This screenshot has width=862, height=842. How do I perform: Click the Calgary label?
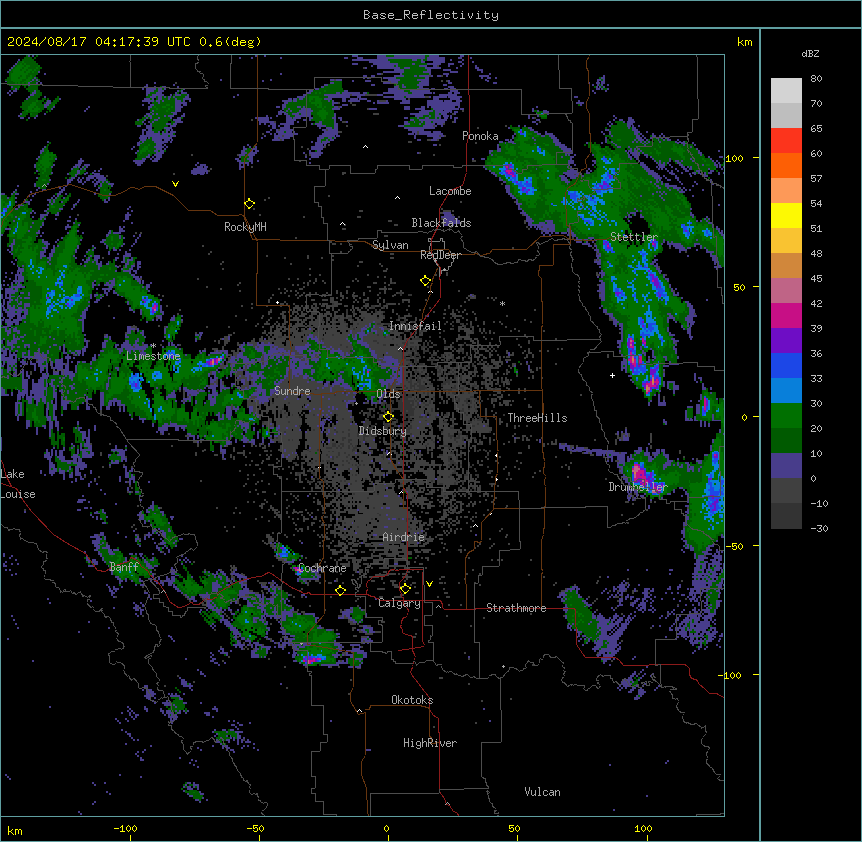[400, 603]
